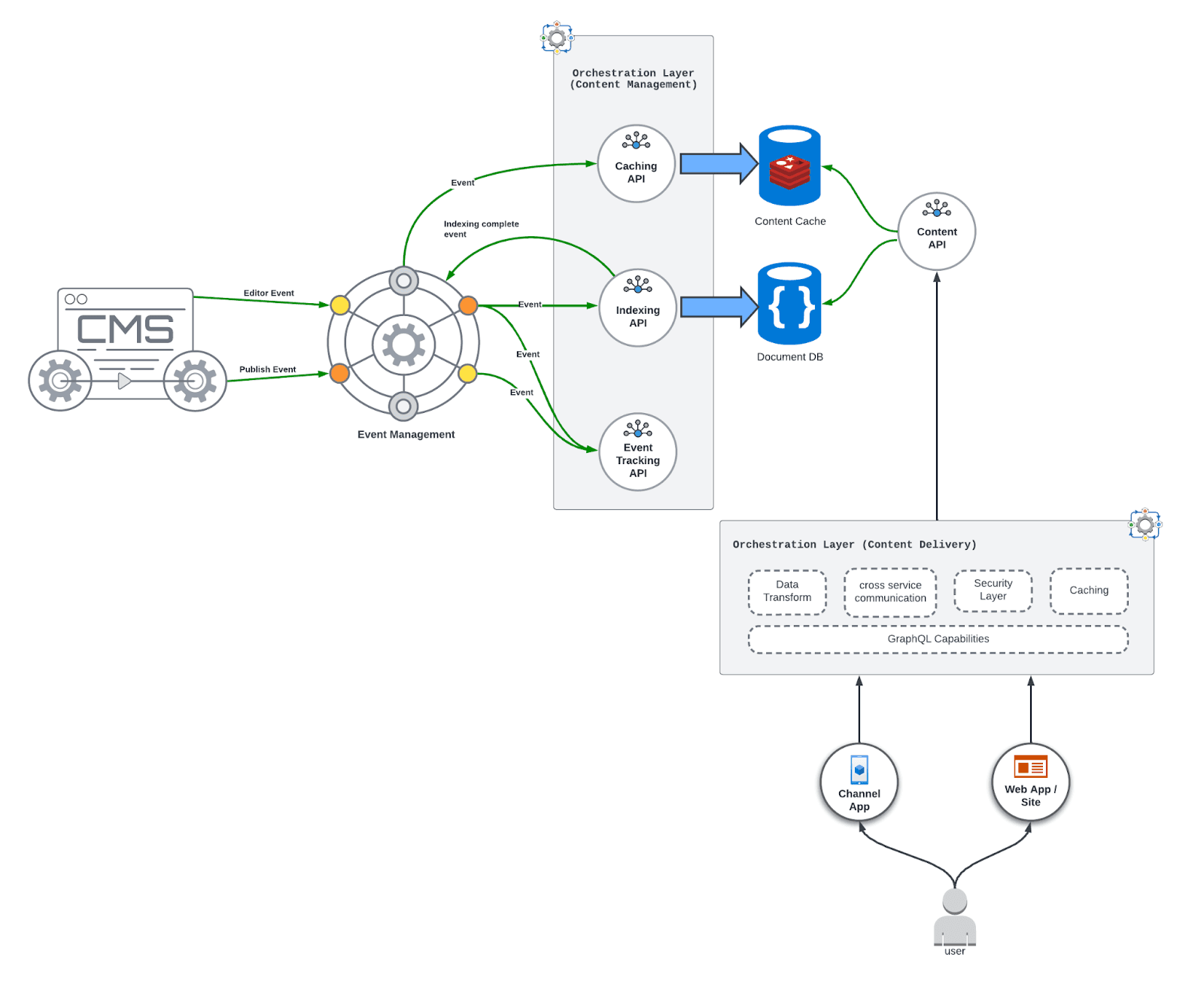Click the Content Management orchestration gear icon

click(557, 38)
